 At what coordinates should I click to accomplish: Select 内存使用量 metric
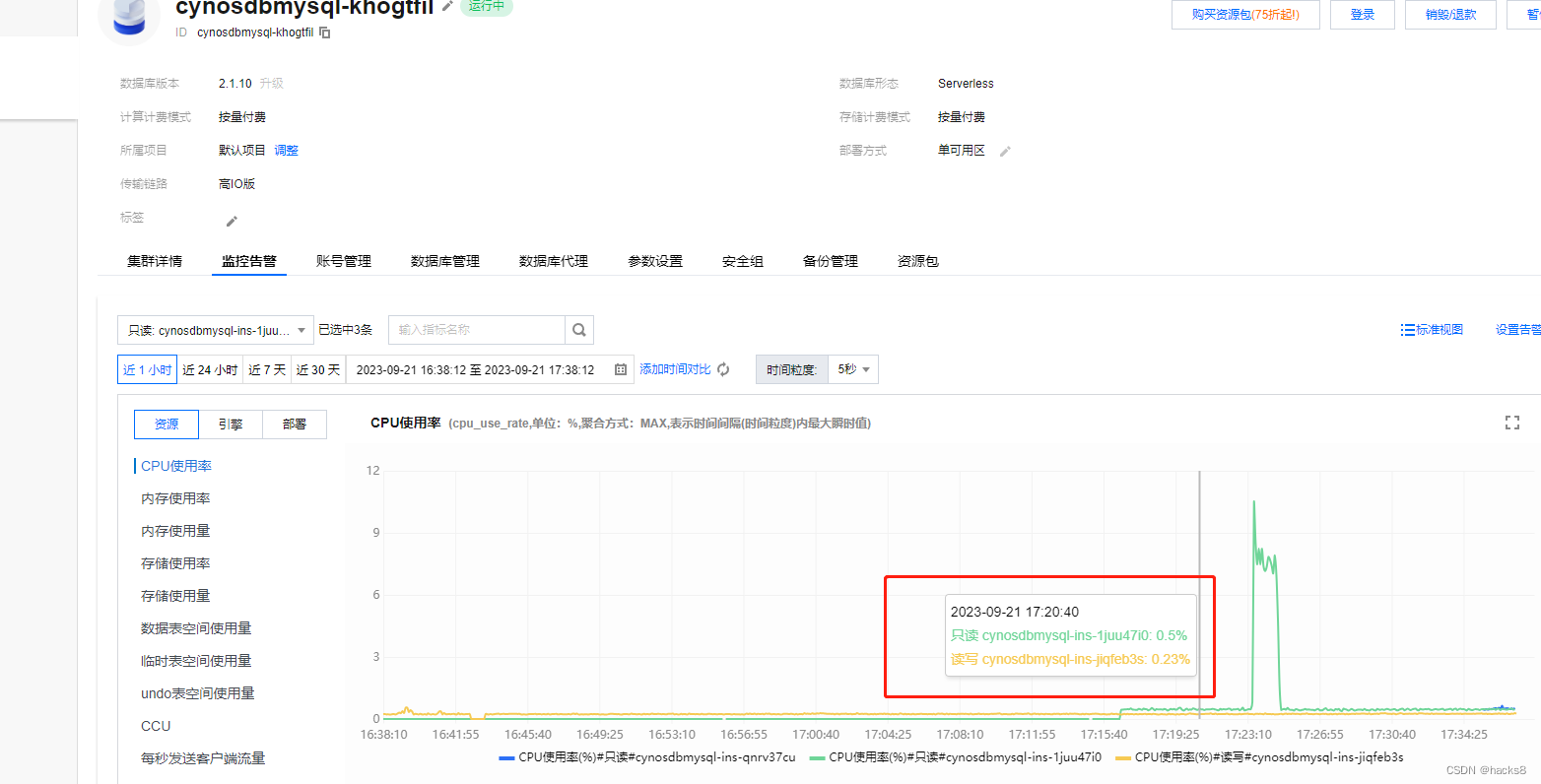pos(175,531)
